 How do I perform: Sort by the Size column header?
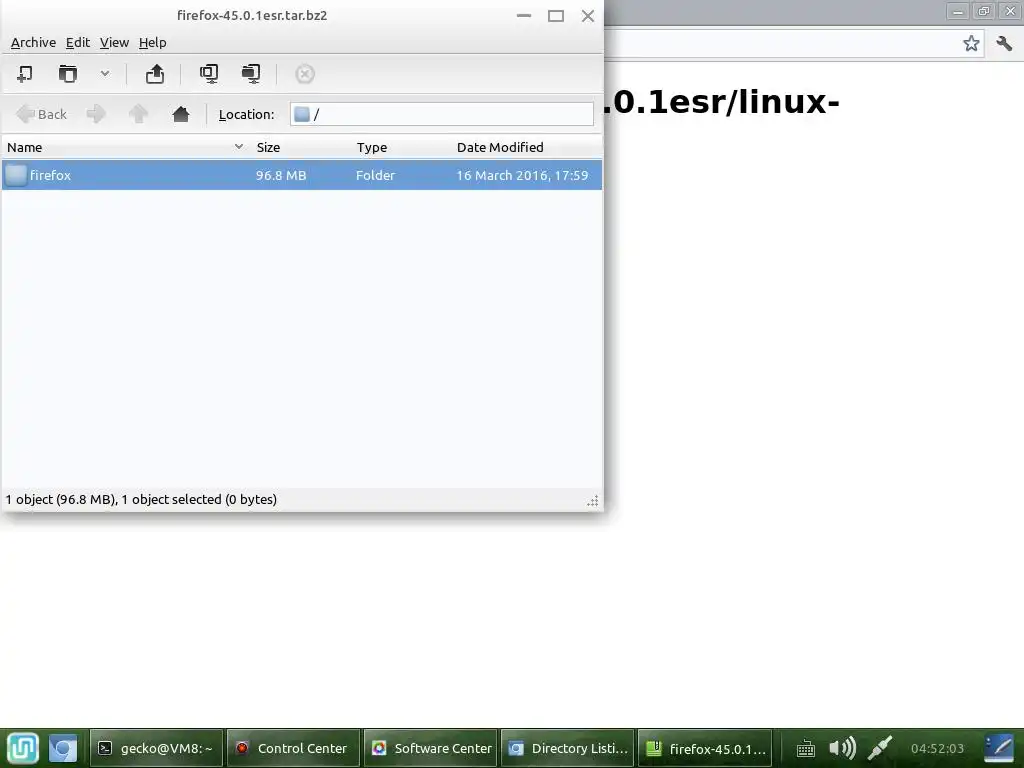[x=301, y=148]
